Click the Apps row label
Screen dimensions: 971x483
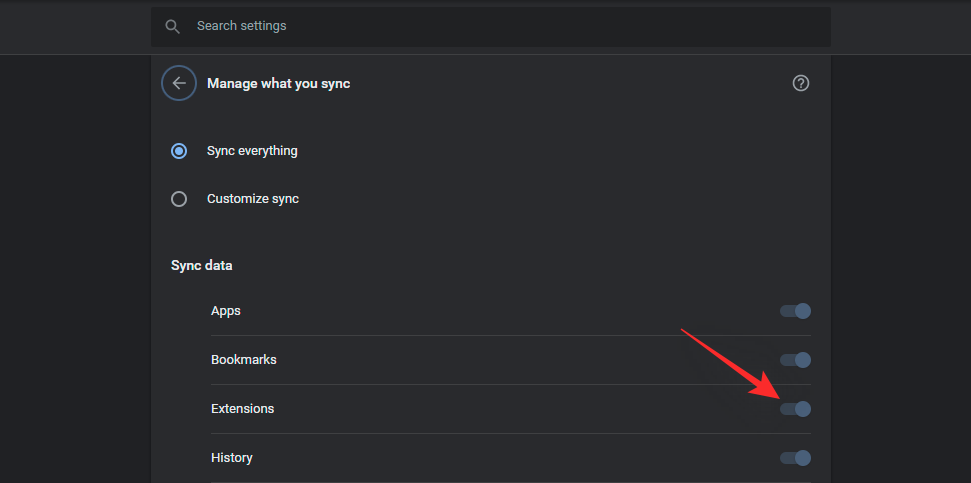226,311
